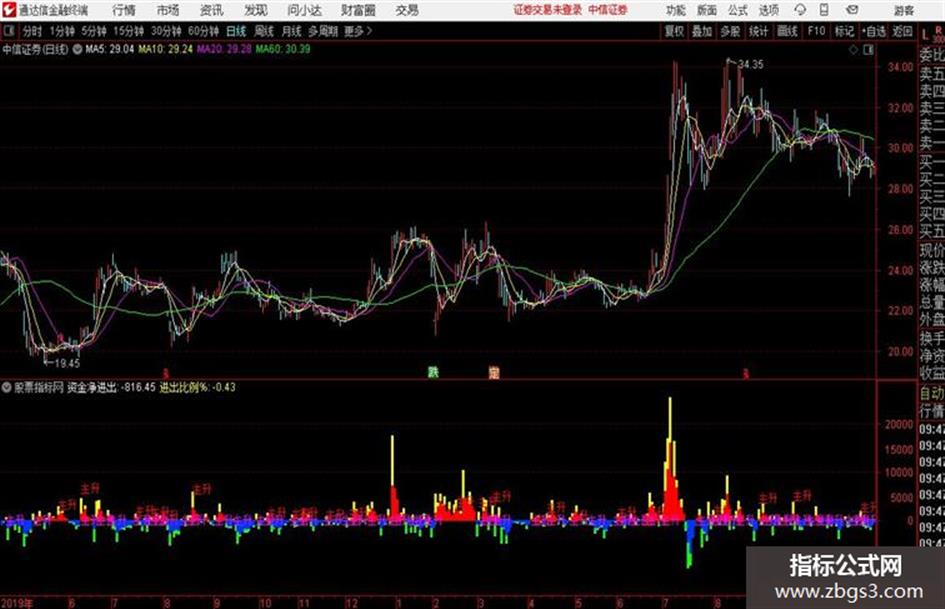Click the 叠加 overlay button
Image resolution: width=945 pixels, height=609 pixels.
[702, 31]
